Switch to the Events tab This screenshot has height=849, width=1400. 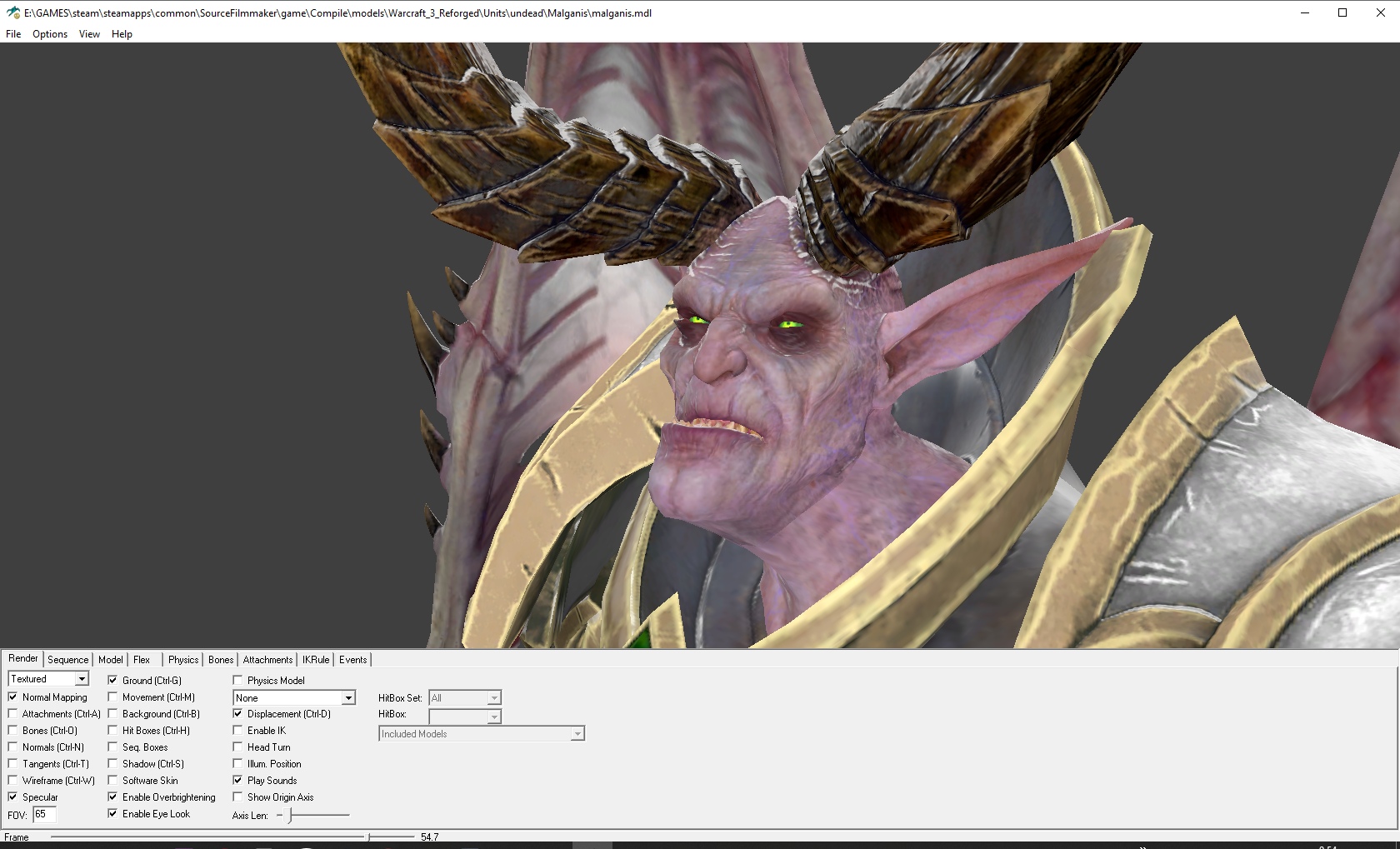[x=352, y=660]
